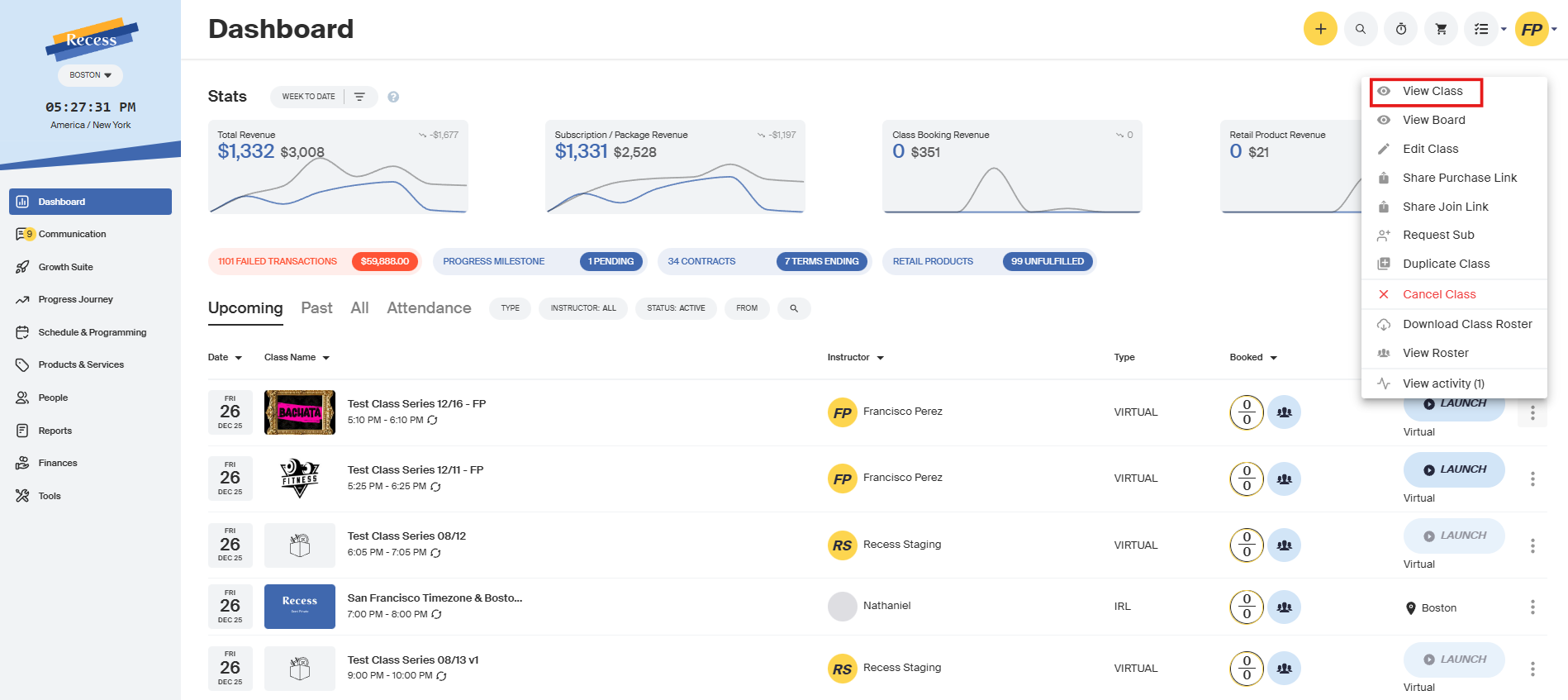
Task: Open the Week to Date stats filter
Action: (309, 97)
